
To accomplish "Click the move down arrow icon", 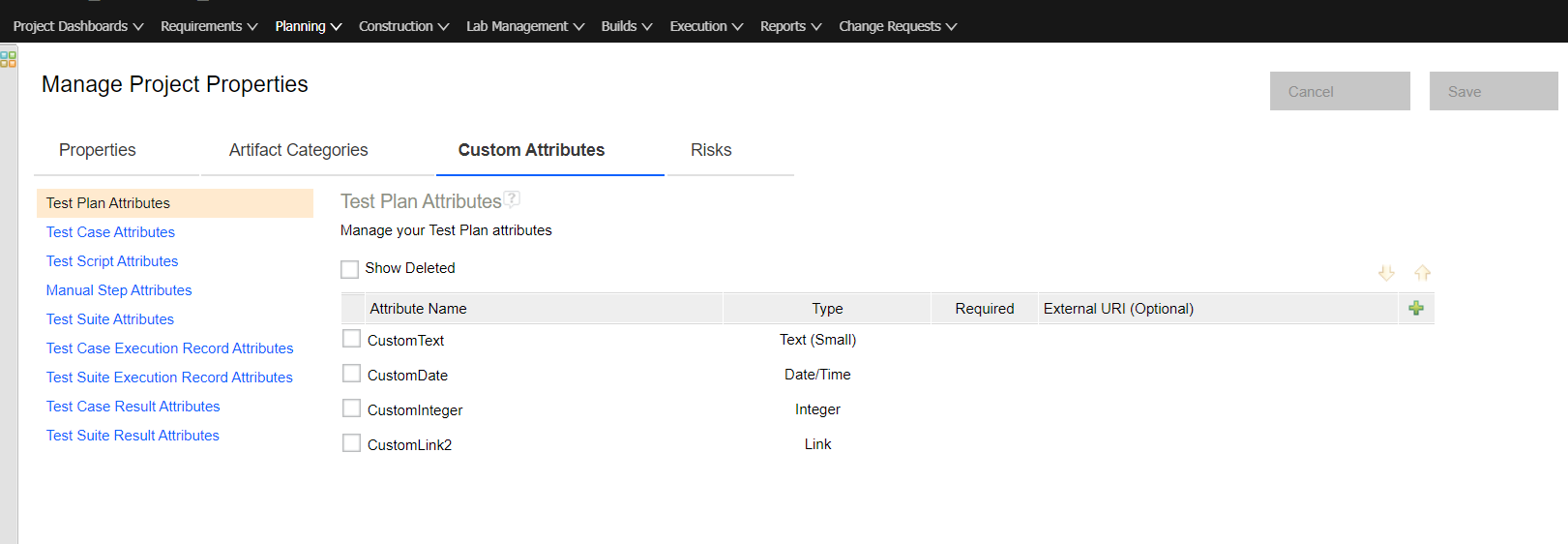I will coord(1386,273).
